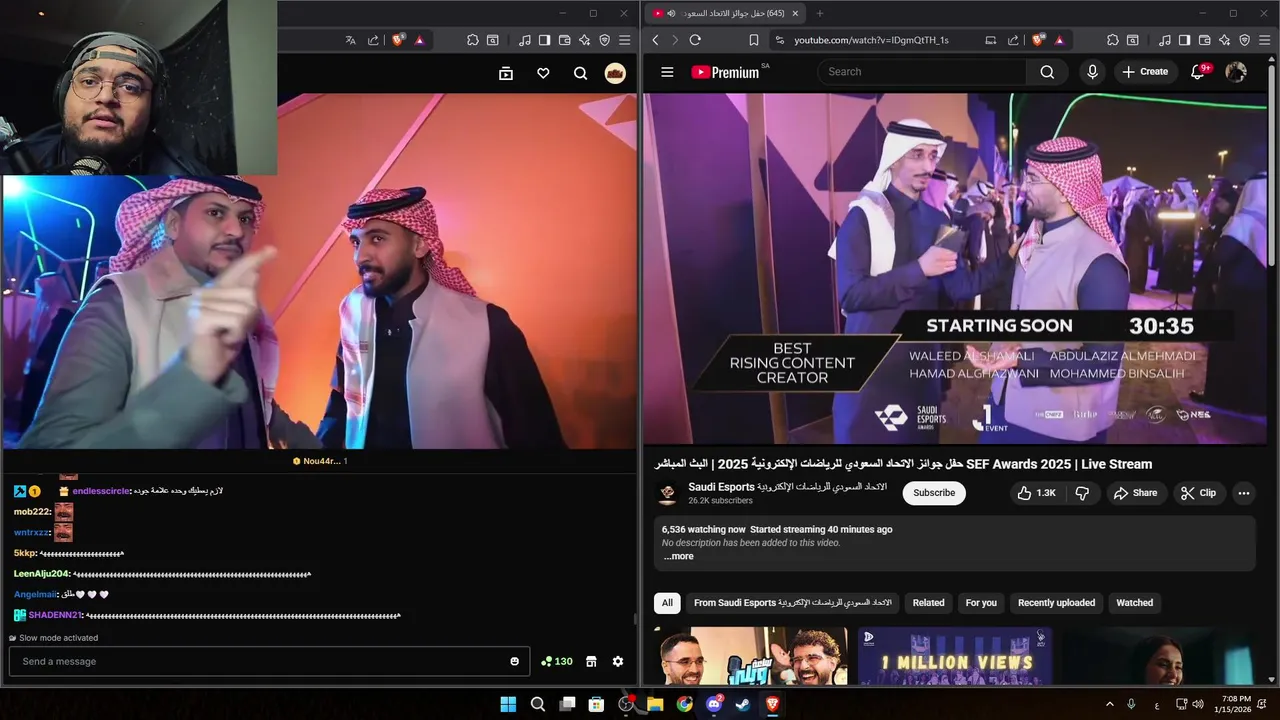Open more actions three-dot video menu

[x=1243, y=493]
